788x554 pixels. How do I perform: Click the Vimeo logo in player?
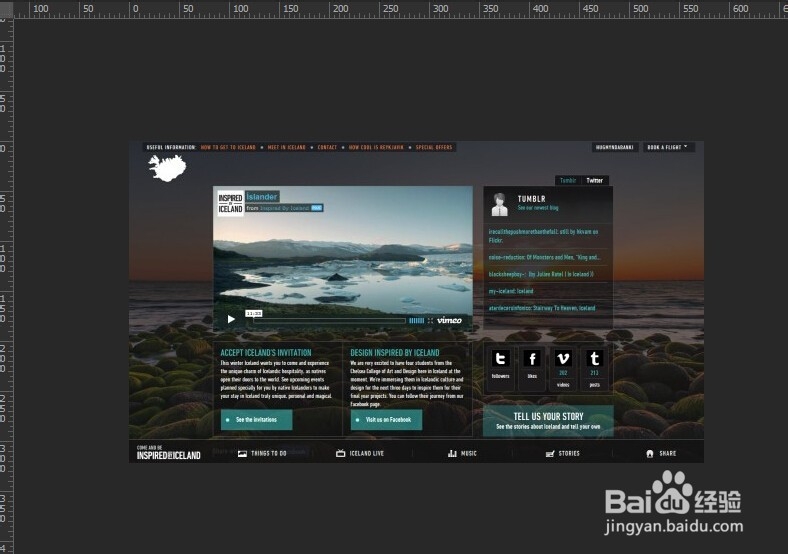[449, 320]
